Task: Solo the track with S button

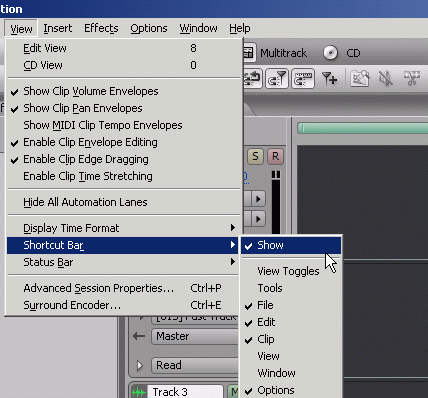Action: pos(255,156)
